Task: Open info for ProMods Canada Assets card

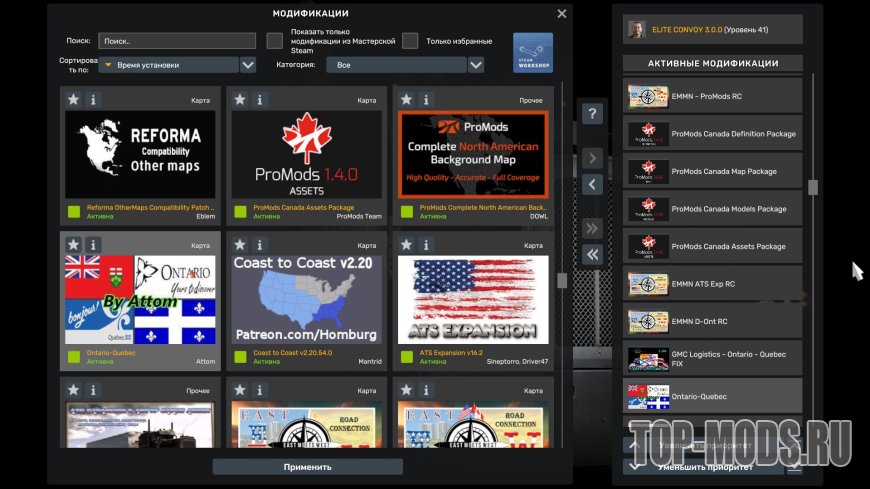Action: pyautogui.click(x=259, y=100)
